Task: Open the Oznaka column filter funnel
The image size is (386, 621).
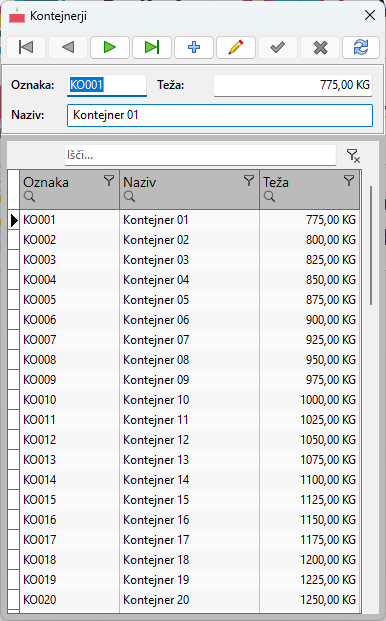Action: (109, 181)
